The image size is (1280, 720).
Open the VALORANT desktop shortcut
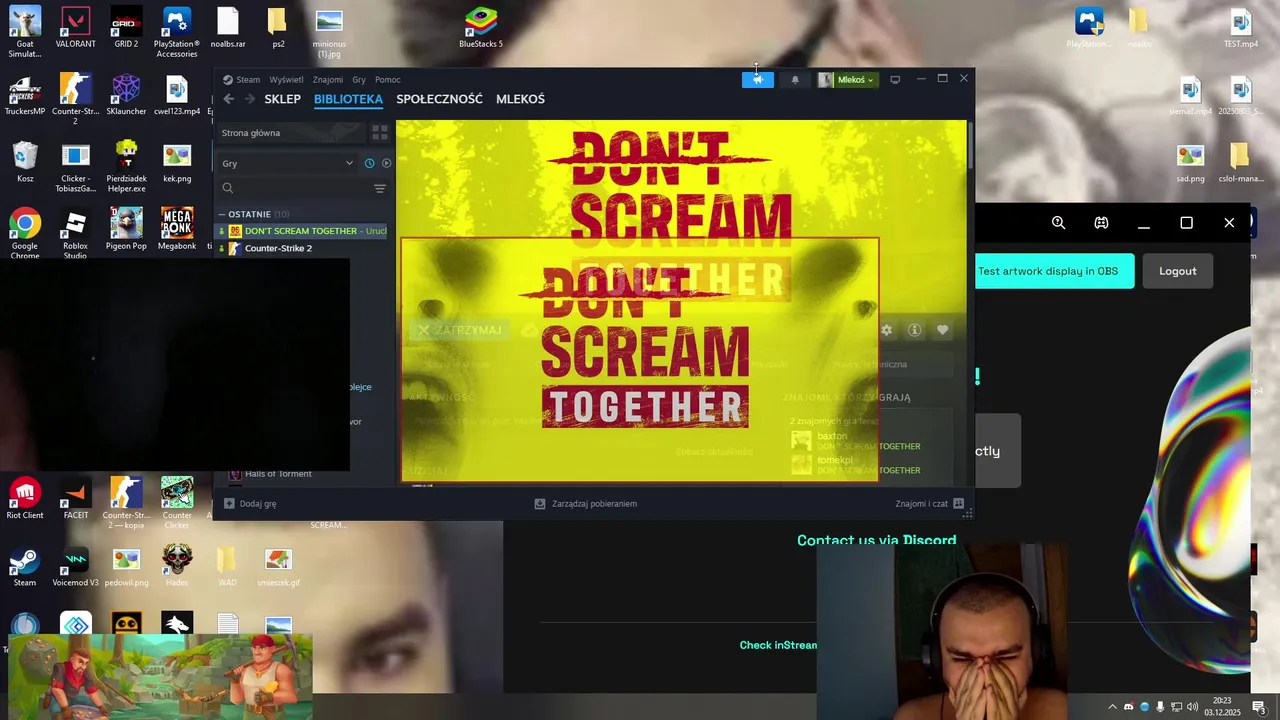(x=75, y=27)
